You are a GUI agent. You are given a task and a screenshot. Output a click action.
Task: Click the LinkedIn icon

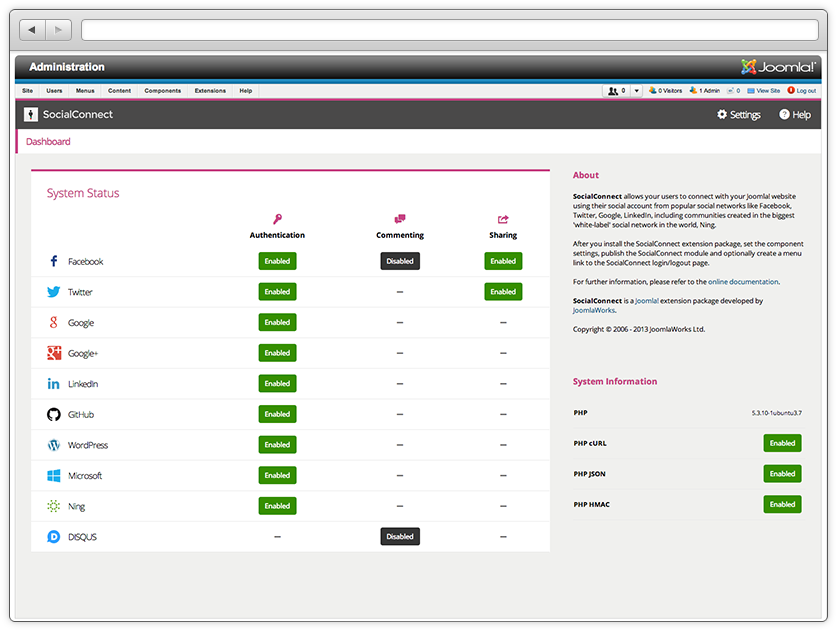point(53,384)
